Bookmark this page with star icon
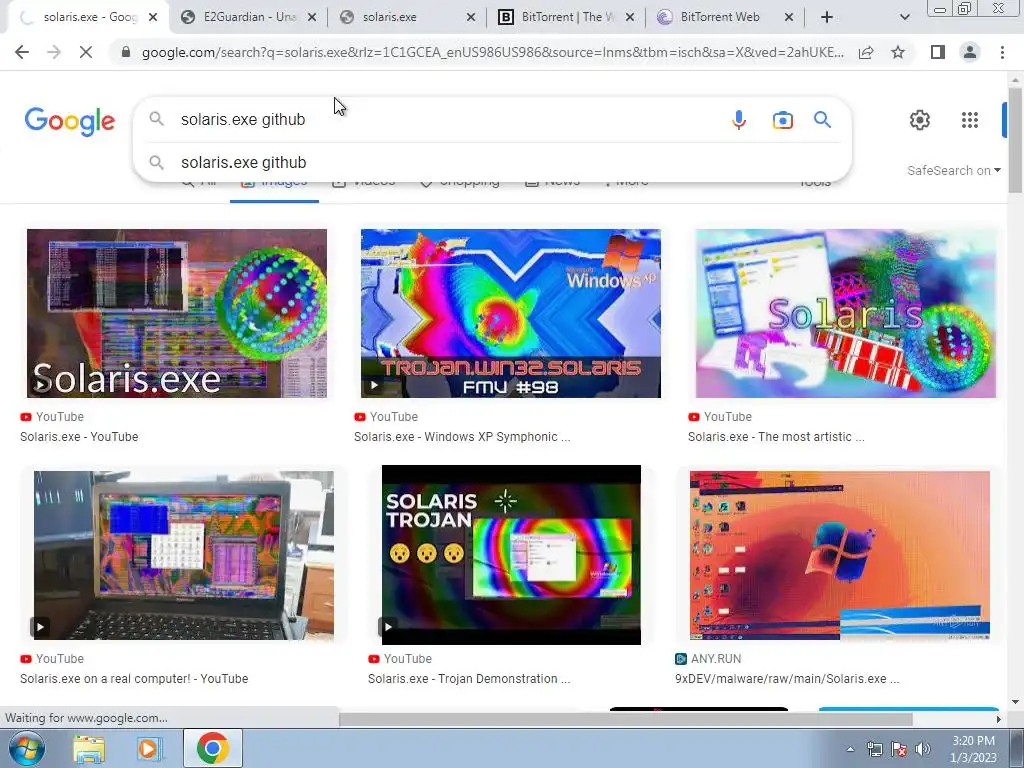This screenshot has height=768, width=1024. click(898, 52)
